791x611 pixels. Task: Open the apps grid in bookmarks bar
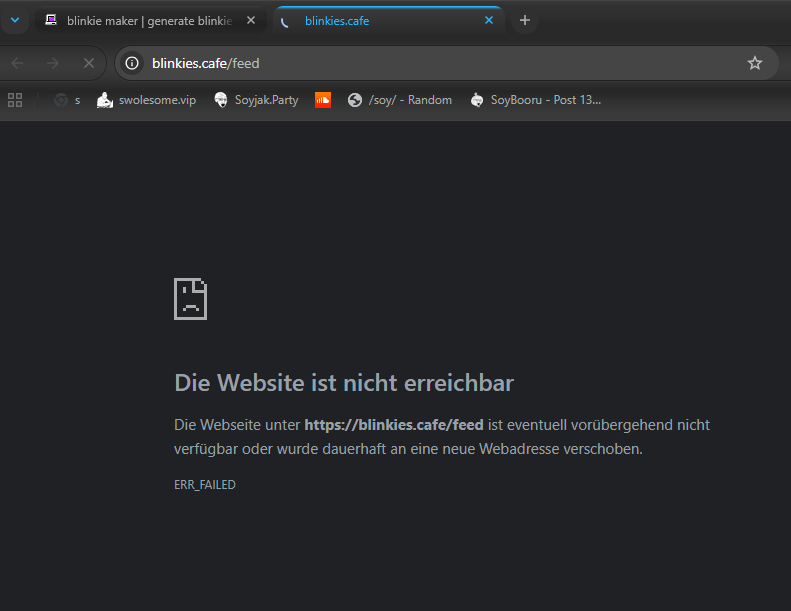click(x=15, y=100)
